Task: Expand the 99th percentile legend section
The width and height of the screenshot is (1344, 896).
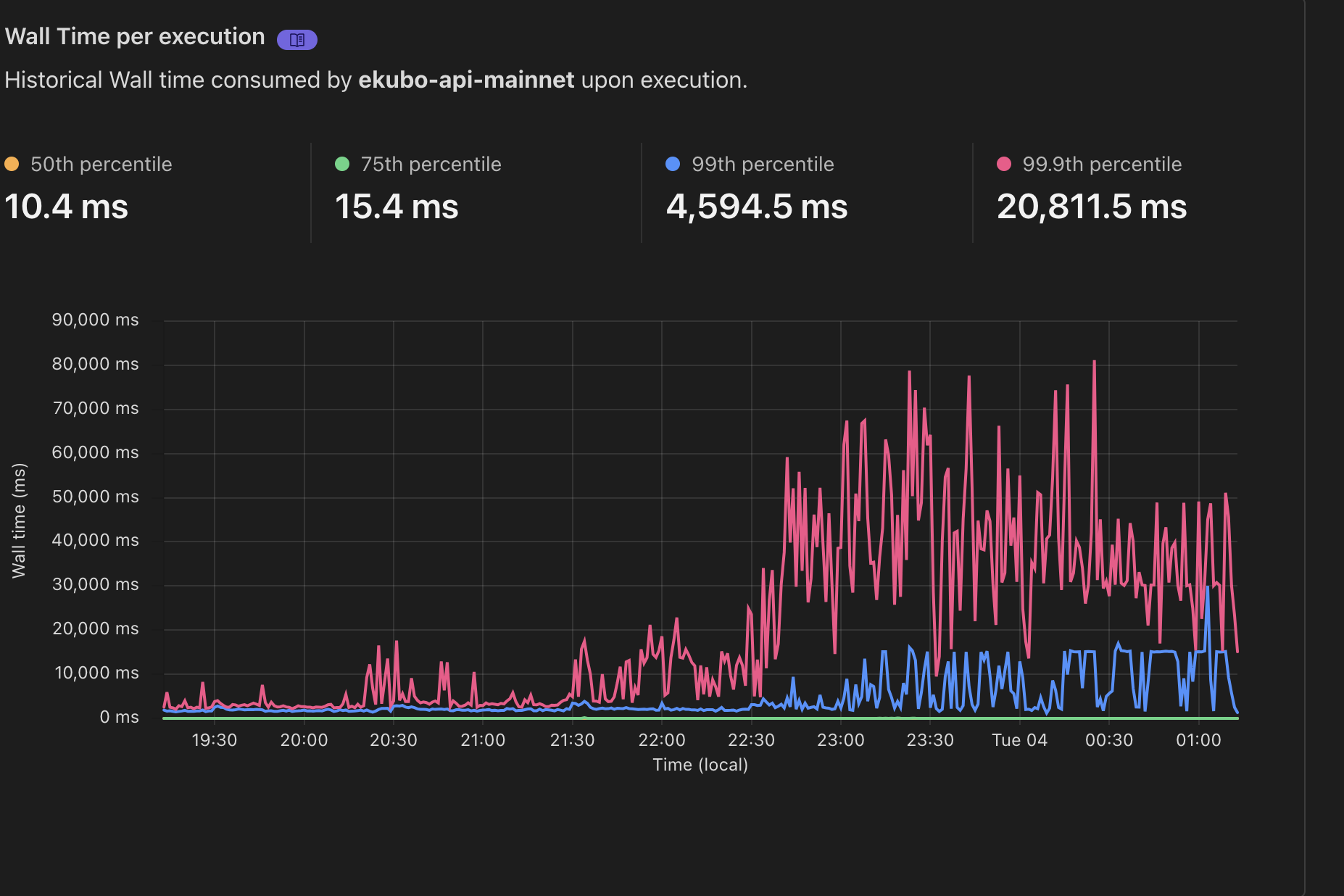Action: [764, 164]
